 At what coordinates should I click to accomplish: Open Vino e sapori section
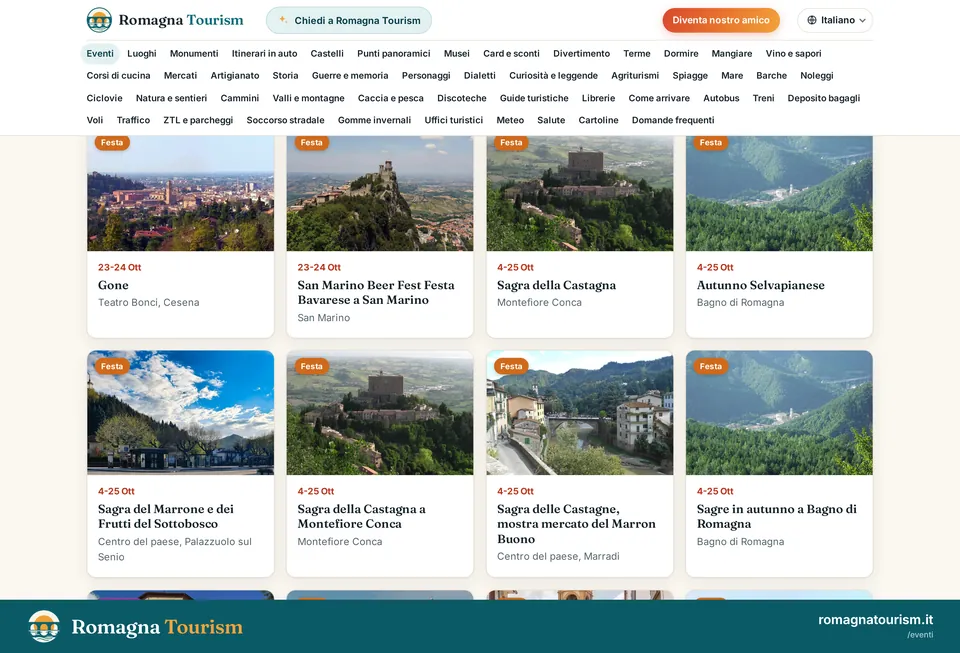[x=793, y=54]
